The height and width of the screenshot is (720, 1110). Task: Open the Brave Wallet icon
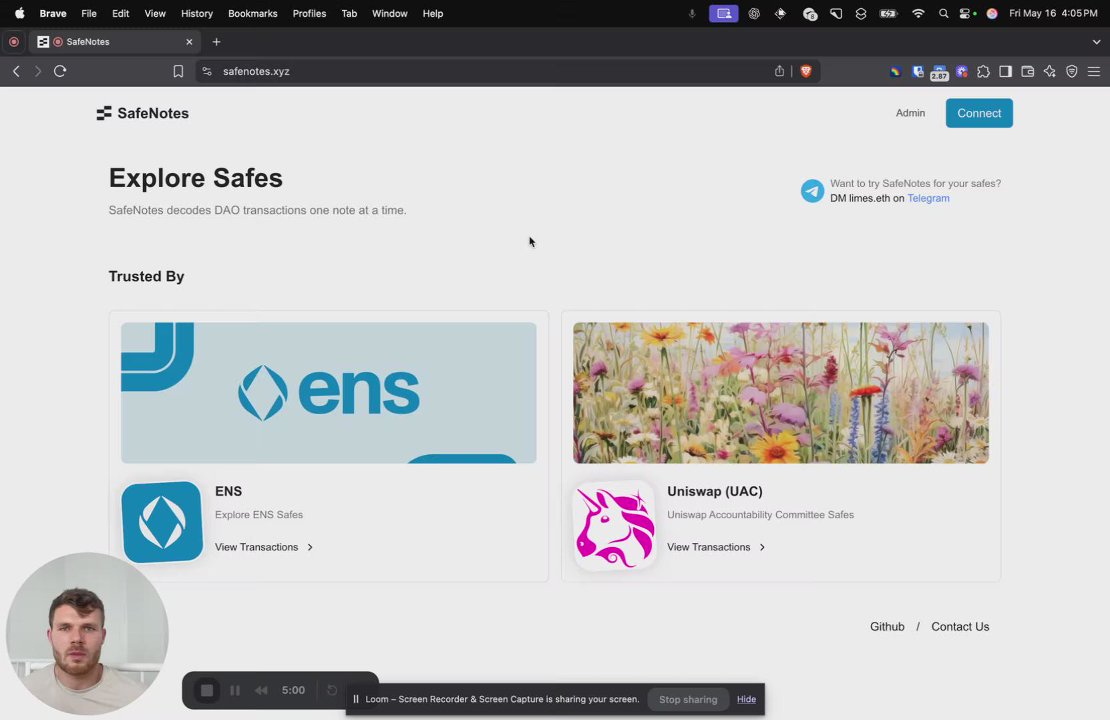pos(1027,72)
